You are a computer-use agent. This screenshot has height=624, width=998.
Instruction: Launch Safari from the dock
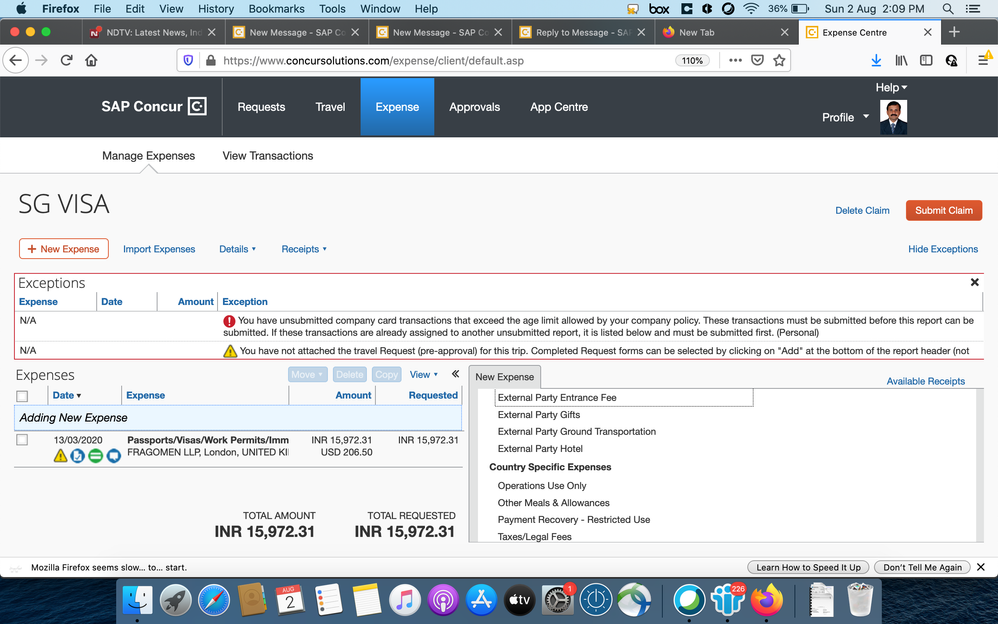click(214, 599)
